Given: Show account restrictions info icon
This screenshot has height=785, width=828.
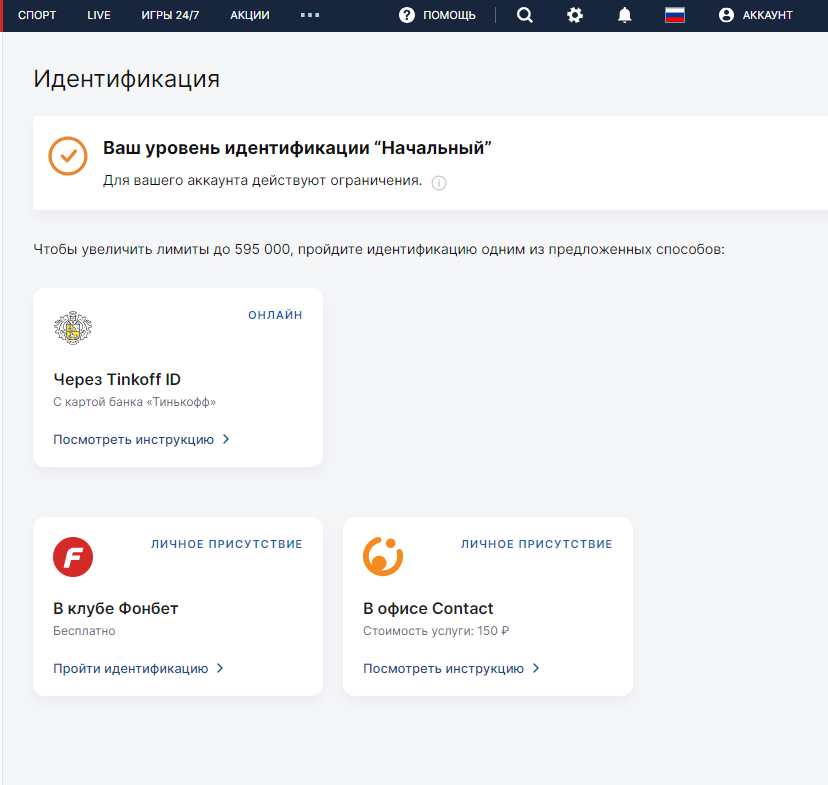Looking at the screenshot, I should (x=439, y=183).
